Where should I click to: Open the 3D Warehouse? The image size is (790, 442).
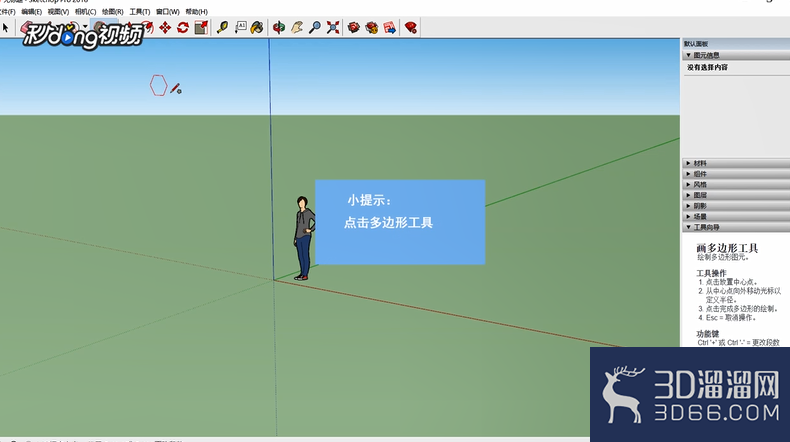point(354,27)
